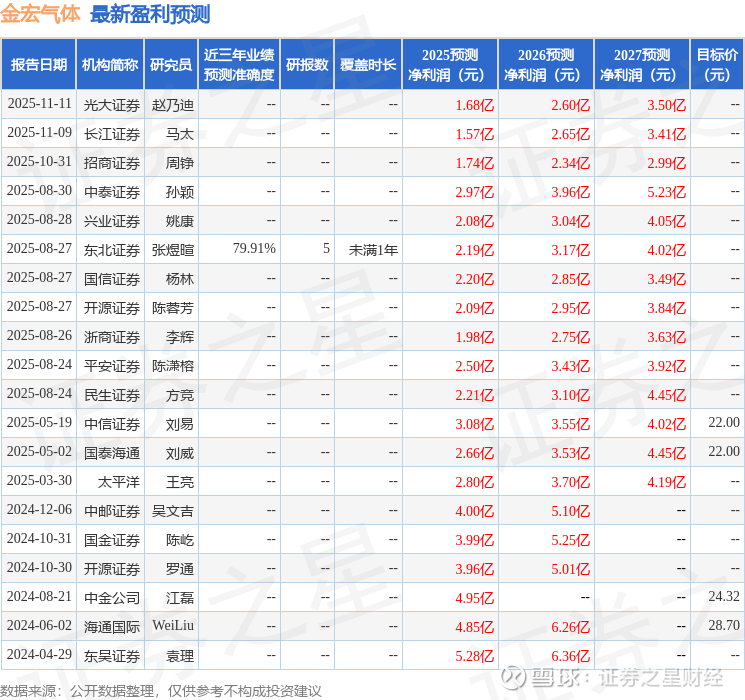Click report date 2025-11-11
745x700 pixels.
coord(39,104)
